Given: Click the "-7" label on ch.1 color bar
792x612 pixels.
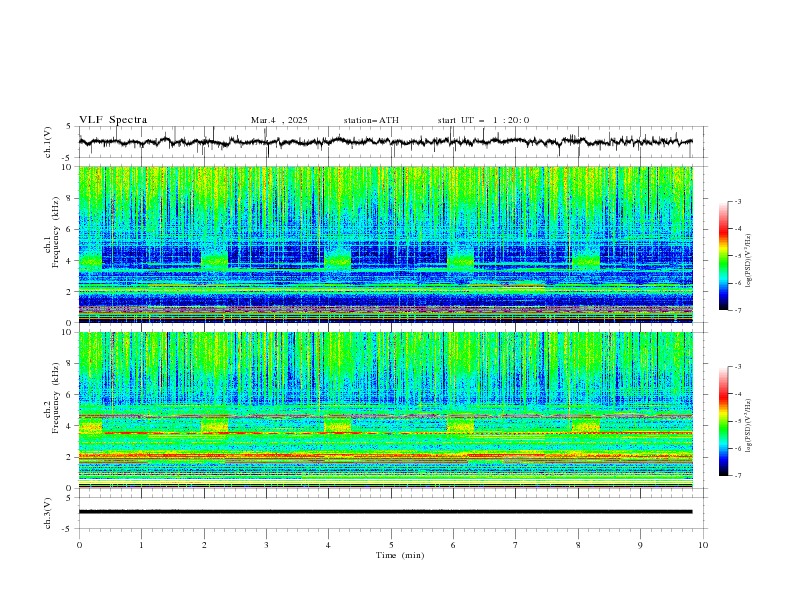Looking at the screenshot, I should [737, 310].
